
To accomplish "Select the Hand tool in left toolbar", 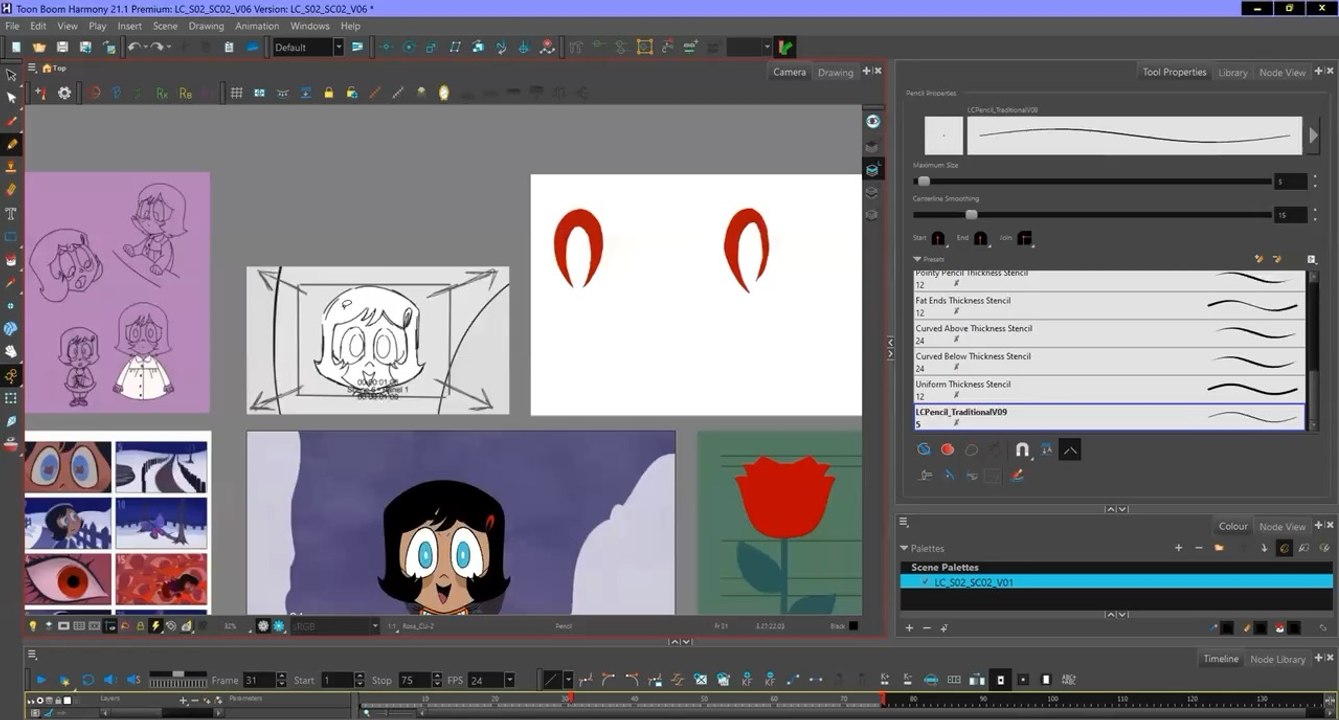I will (x=12, y=351).
